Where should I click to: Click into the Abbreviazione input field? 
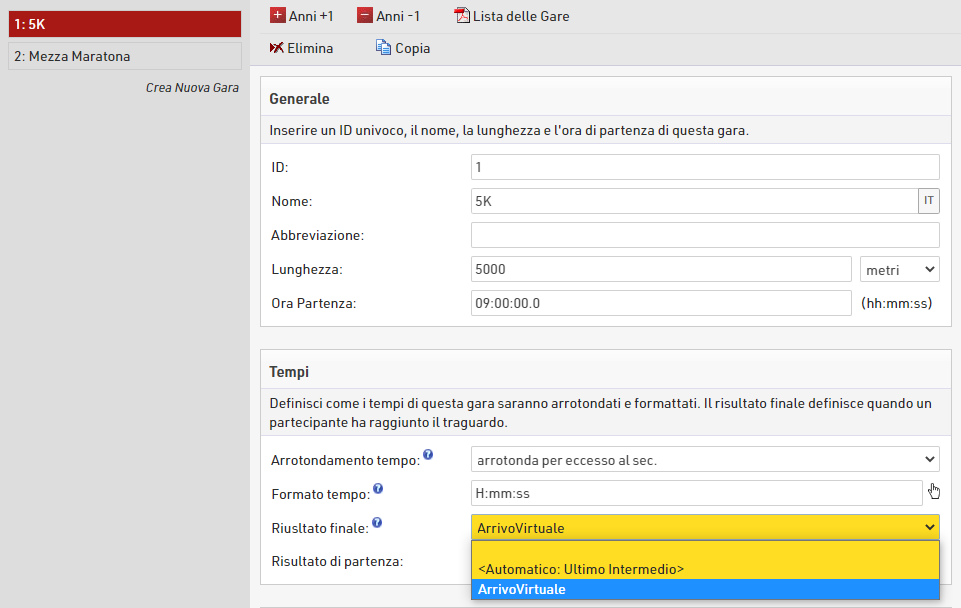pyautogui.click(x=704, y=235)
